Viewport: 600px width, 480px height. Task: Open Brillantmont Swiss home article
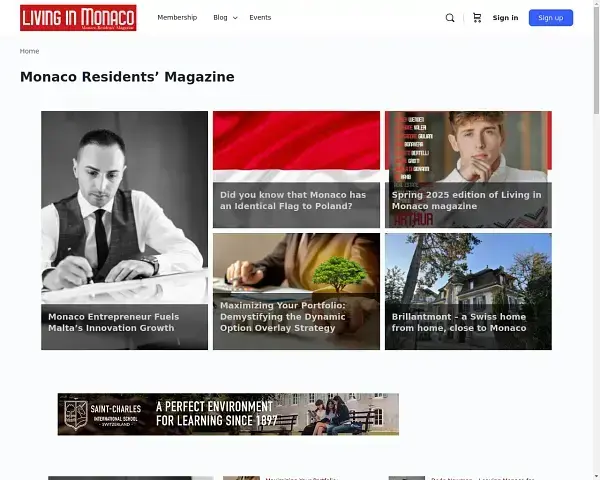click(x=459, y=322)
